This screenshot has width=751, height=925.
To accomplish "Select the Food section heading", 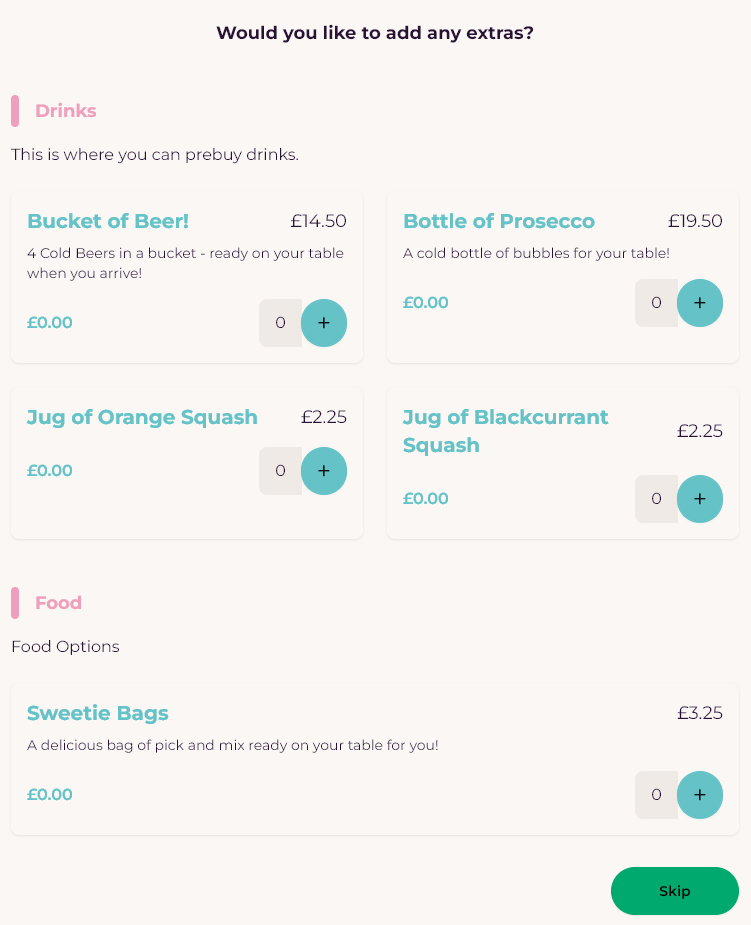I will [58, 603].
